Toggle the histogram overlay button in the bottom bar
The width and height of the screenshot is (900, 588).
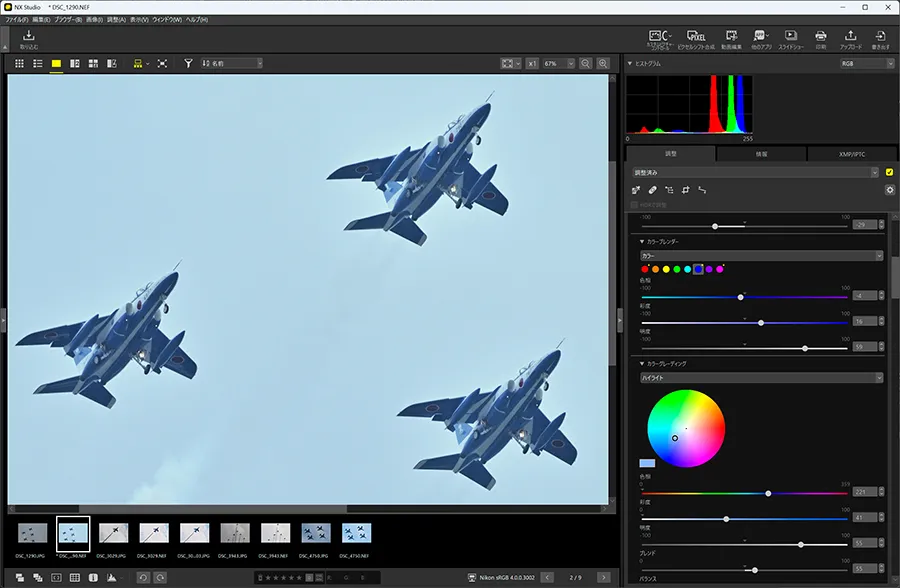click(x=111, y=577)
